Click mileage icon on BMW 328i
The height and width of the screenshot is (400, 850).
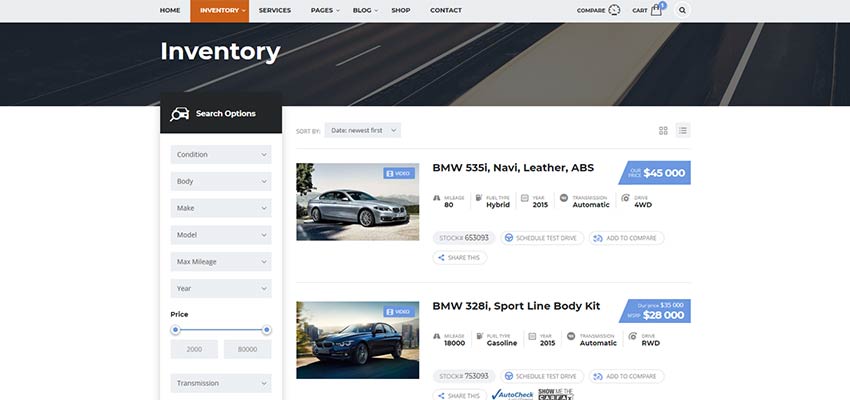(436, 337)
